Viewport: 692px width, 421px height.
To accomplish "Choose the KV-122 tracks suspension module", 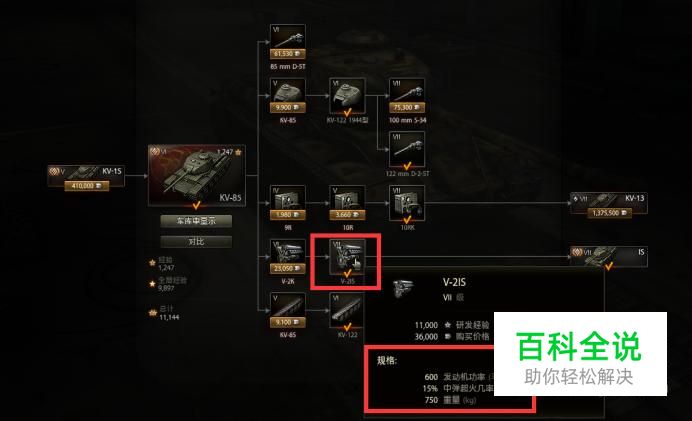I will pyautogui.click(x=347, y=310).
